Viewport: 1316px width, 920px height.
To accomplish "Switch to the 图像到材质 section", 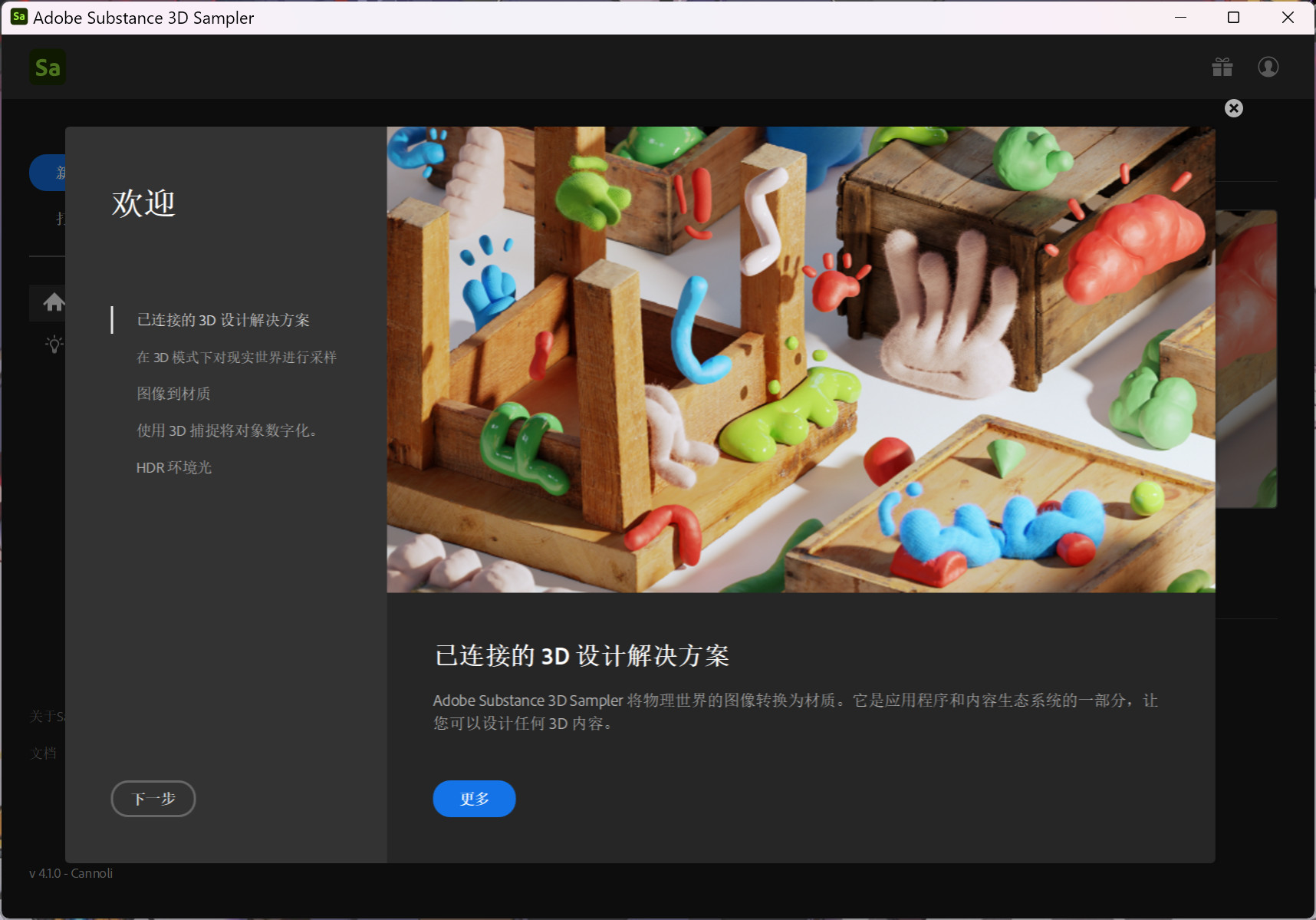I will [x=173, y=394].
